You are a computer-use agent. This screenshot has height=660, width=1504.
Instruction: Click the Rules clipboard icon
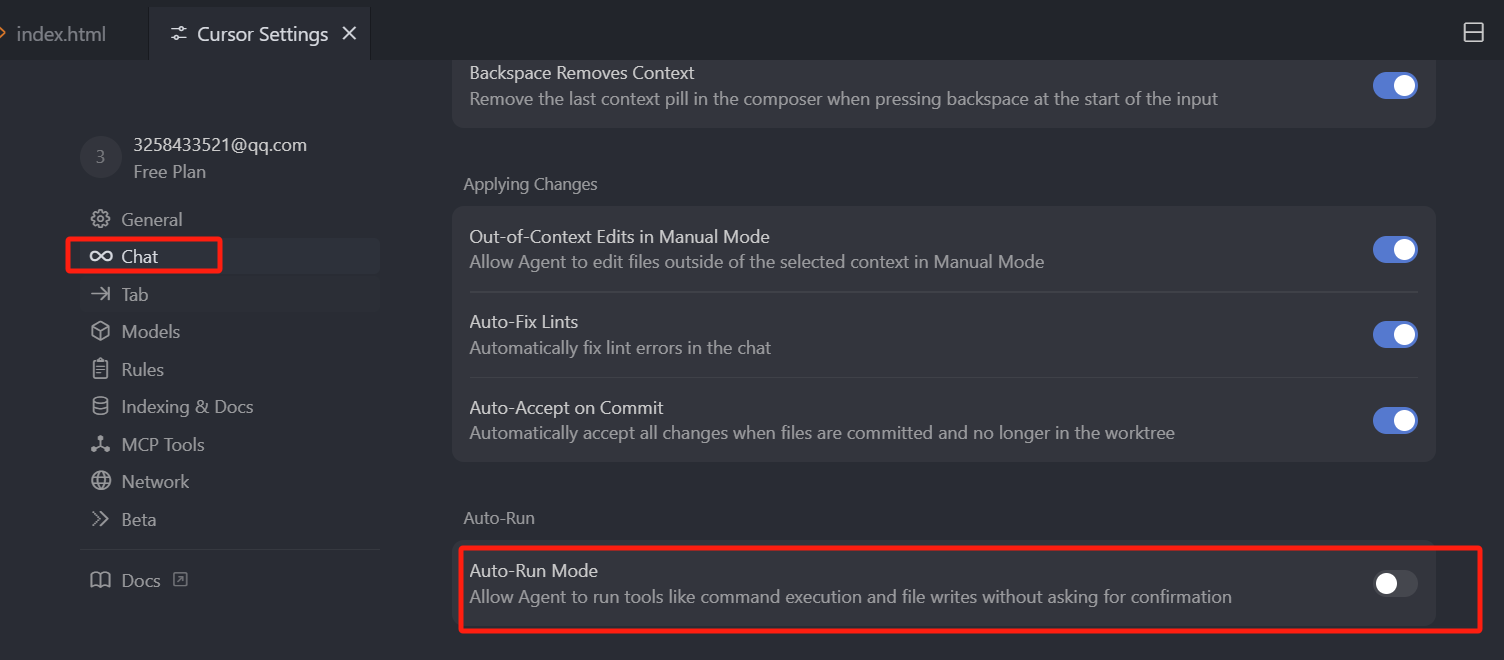coord(100,369)
